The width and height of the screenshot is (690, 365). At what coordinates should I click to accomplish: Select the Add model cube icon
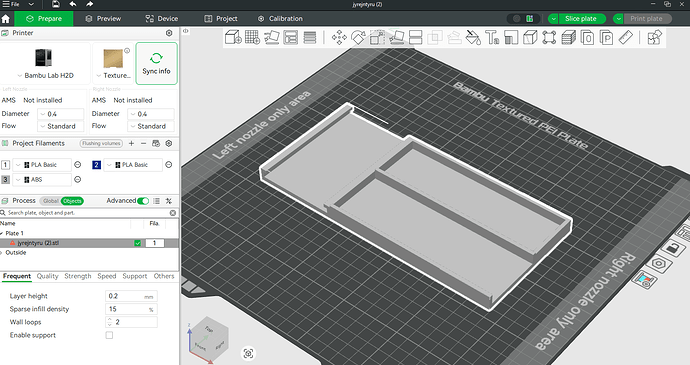coord(233,37)
